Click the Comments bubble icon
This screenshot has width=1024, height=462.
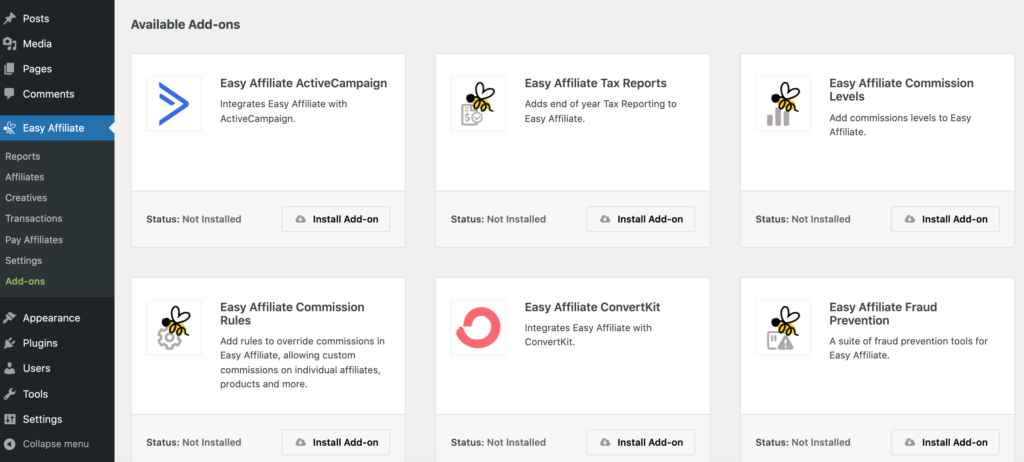pos(9,93)
